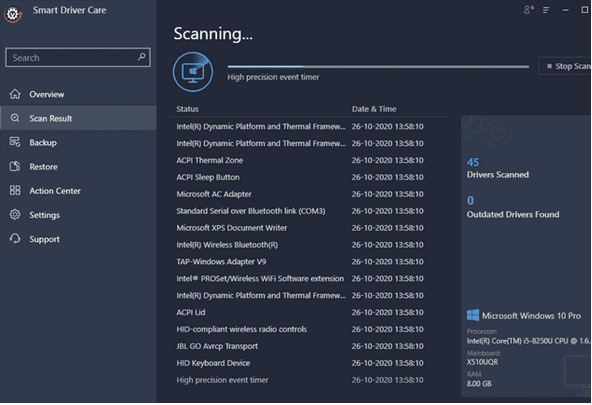Go to the Backup section
The height and width of the screenshot is (405, 592).
click(x=79, y=142)
